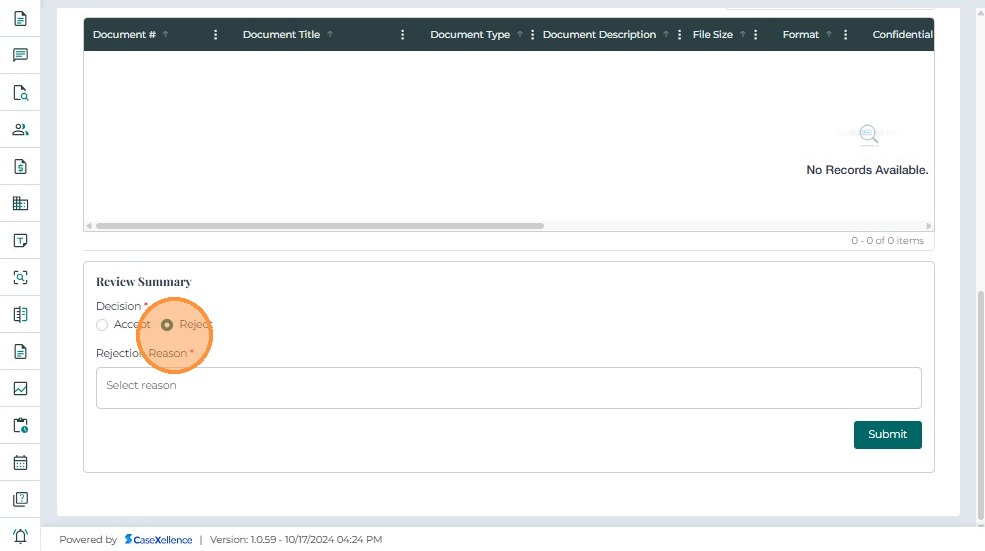Sort by Document Description column header
The width and height of the screenshot is (985, 551).
tap(599, 35)
